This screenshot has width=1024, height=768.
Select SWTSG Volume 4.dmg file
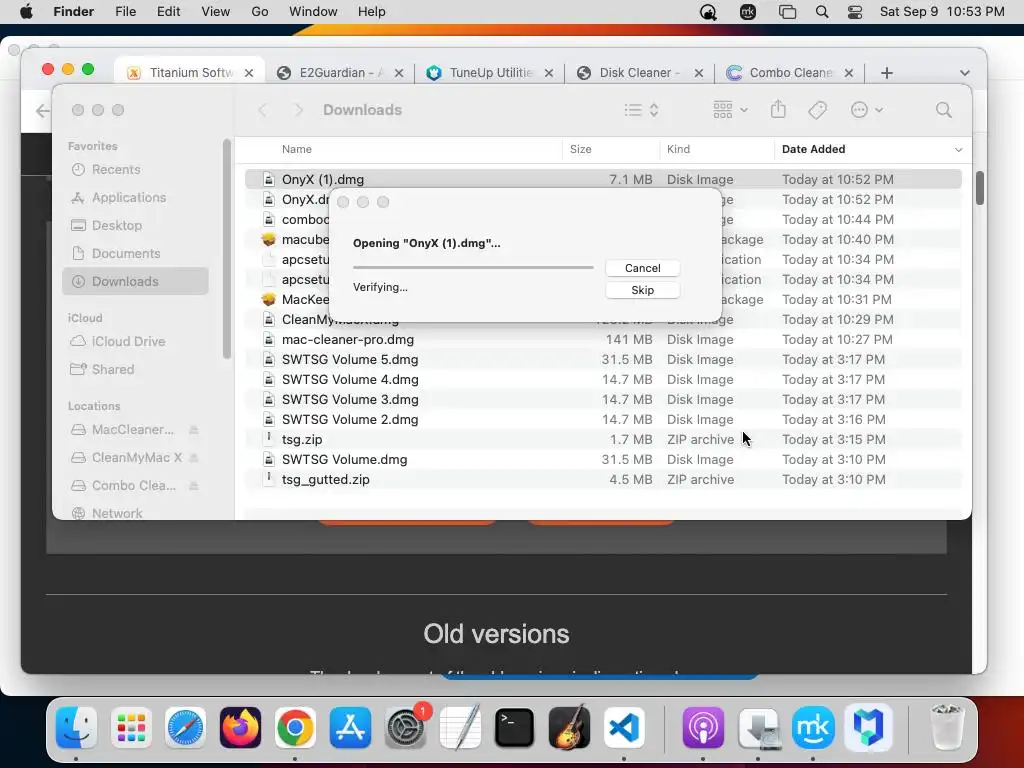[x=603, y=379]
